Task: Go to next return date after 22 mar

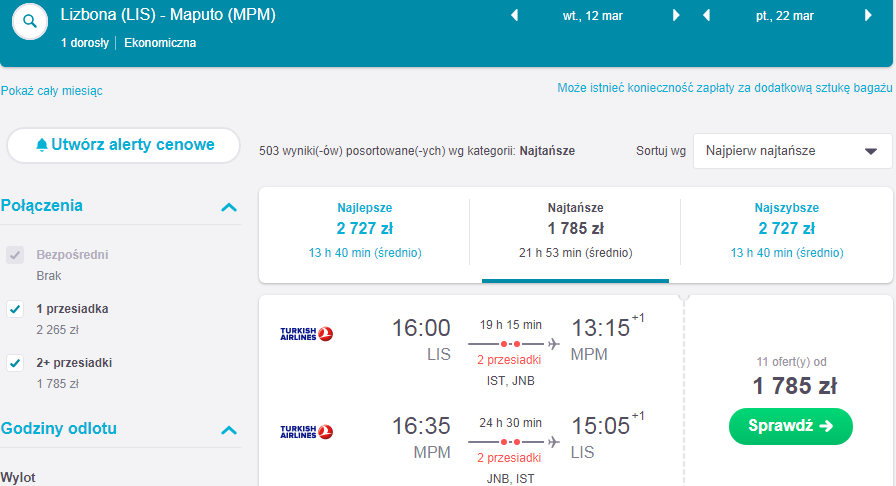Action: [x=868, y=15]
